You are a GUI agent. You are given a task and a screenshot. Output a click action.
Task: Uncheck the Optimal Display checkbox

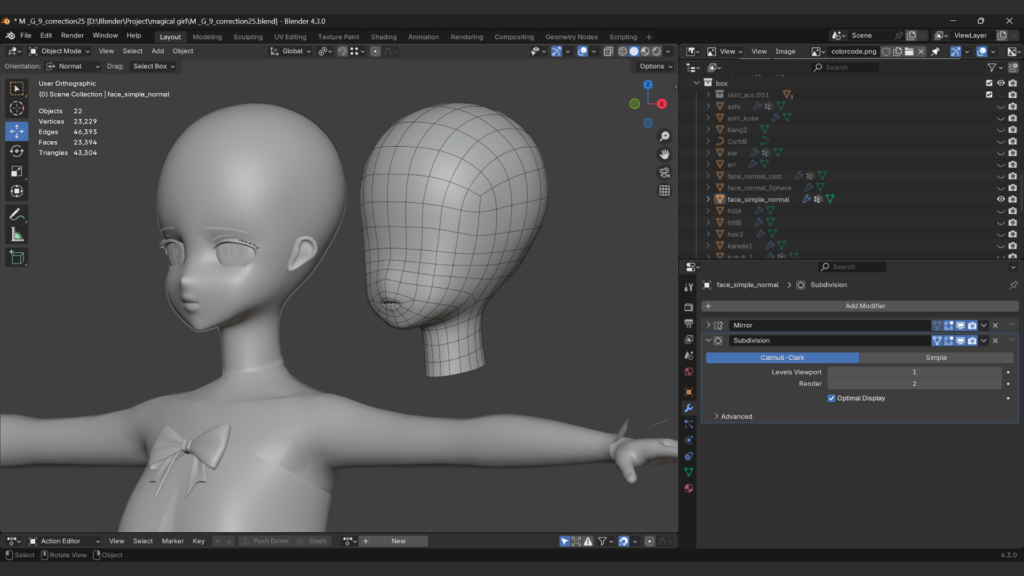pyautogui.click(x=832, y=398)
